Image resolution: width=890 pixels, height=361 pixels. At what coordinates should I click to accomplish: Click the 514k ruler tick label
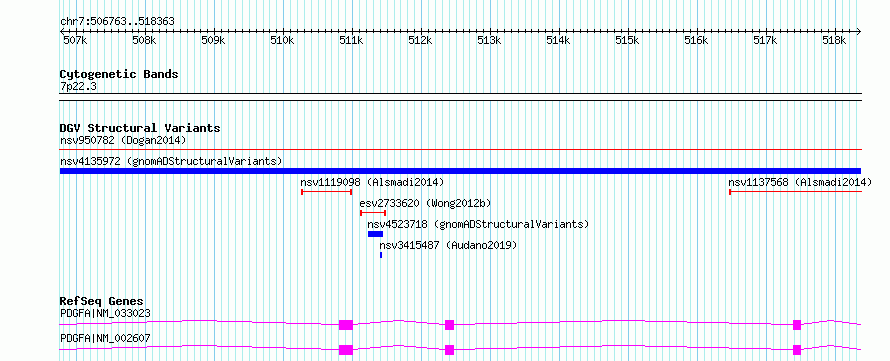click(x=559, y=41)
